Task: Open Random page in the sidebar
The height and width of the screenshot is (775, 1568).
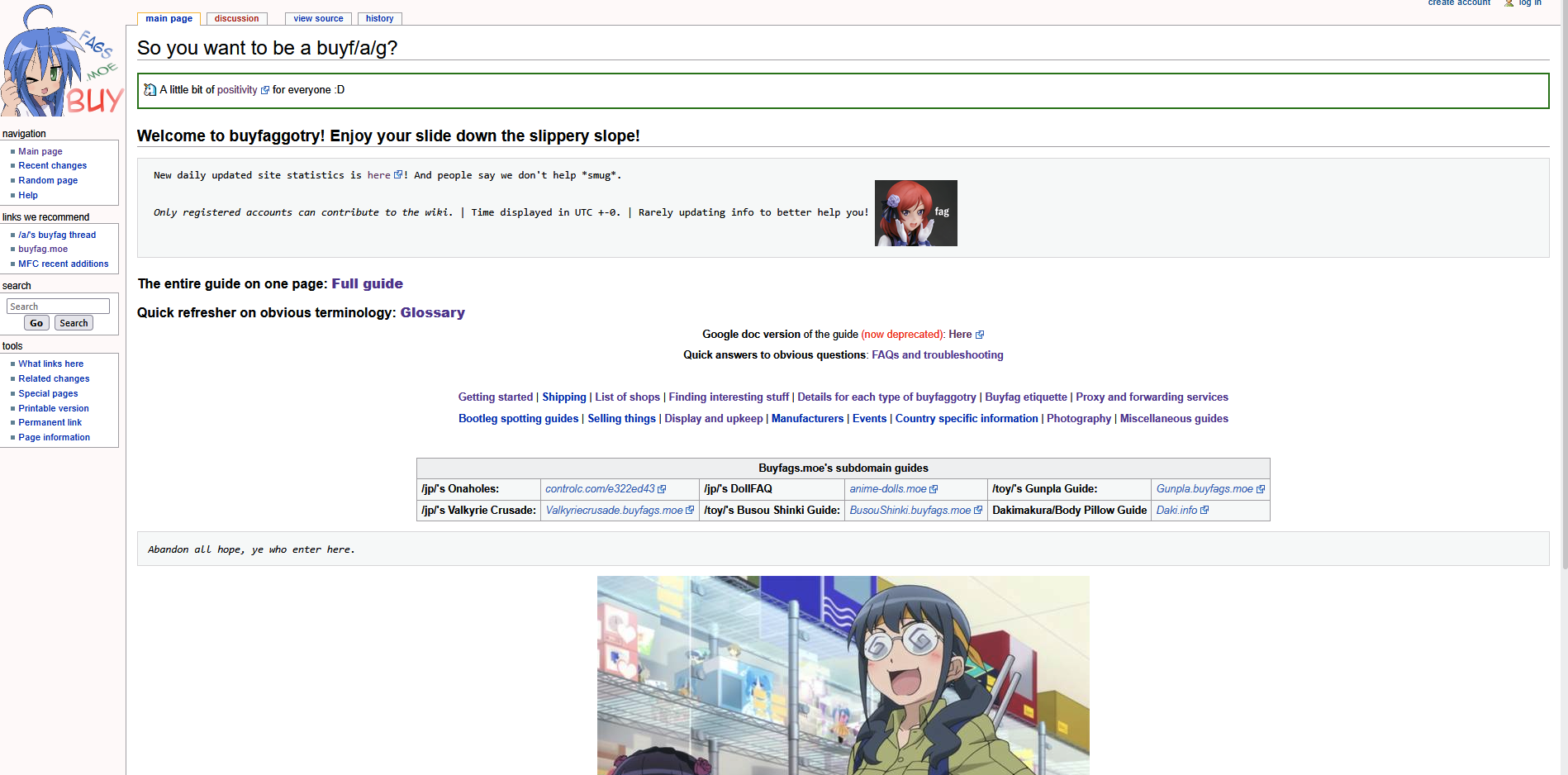Action: pos(48,181)
